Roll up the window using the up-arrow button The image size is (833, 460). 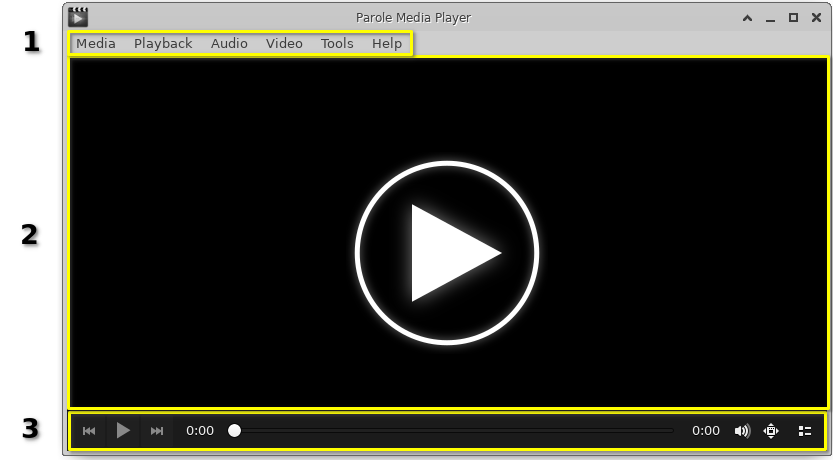coord(747,18)
